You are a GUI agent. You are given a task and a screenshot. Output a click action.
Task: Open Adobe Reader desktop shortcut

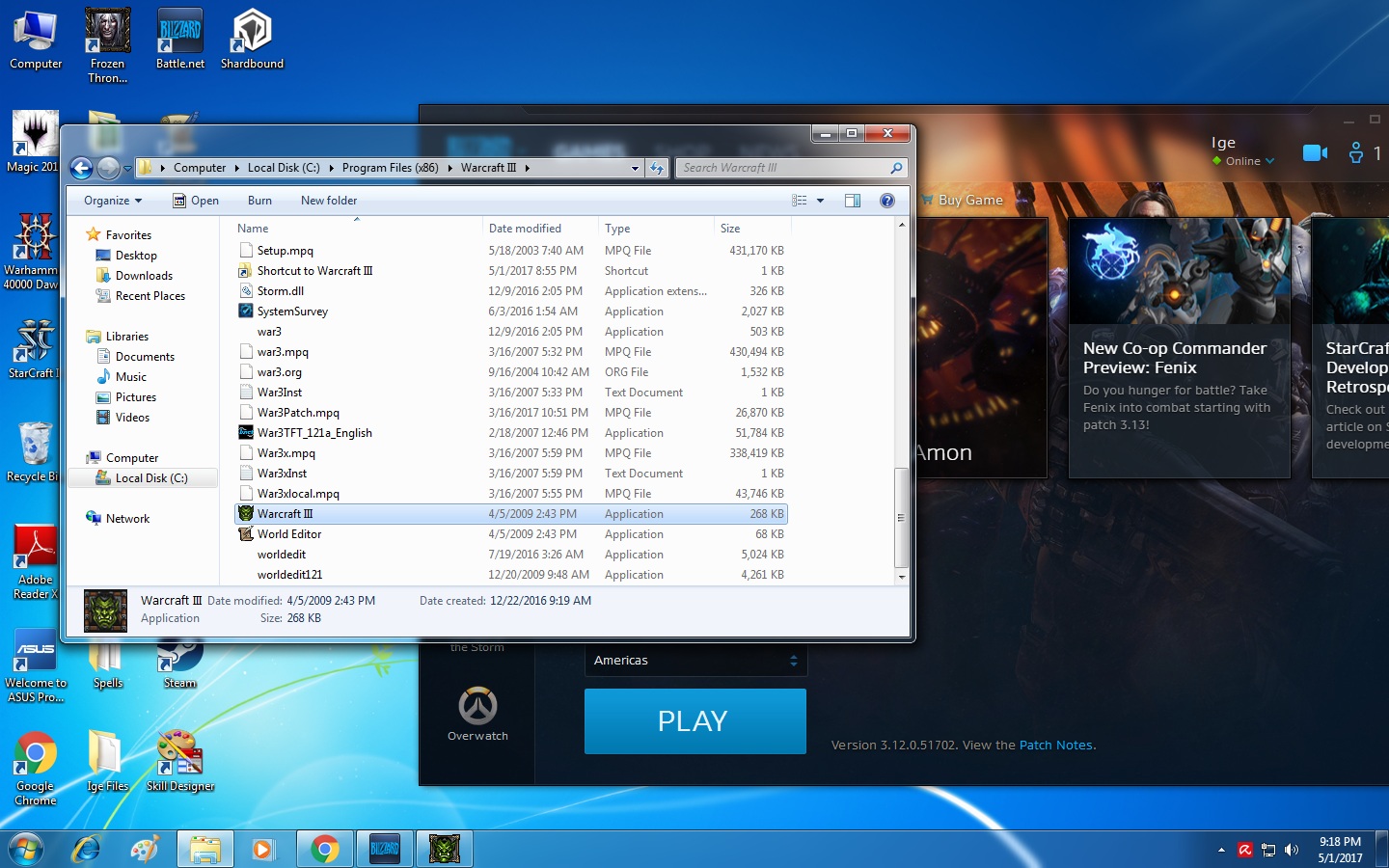(x=36, y=561)
